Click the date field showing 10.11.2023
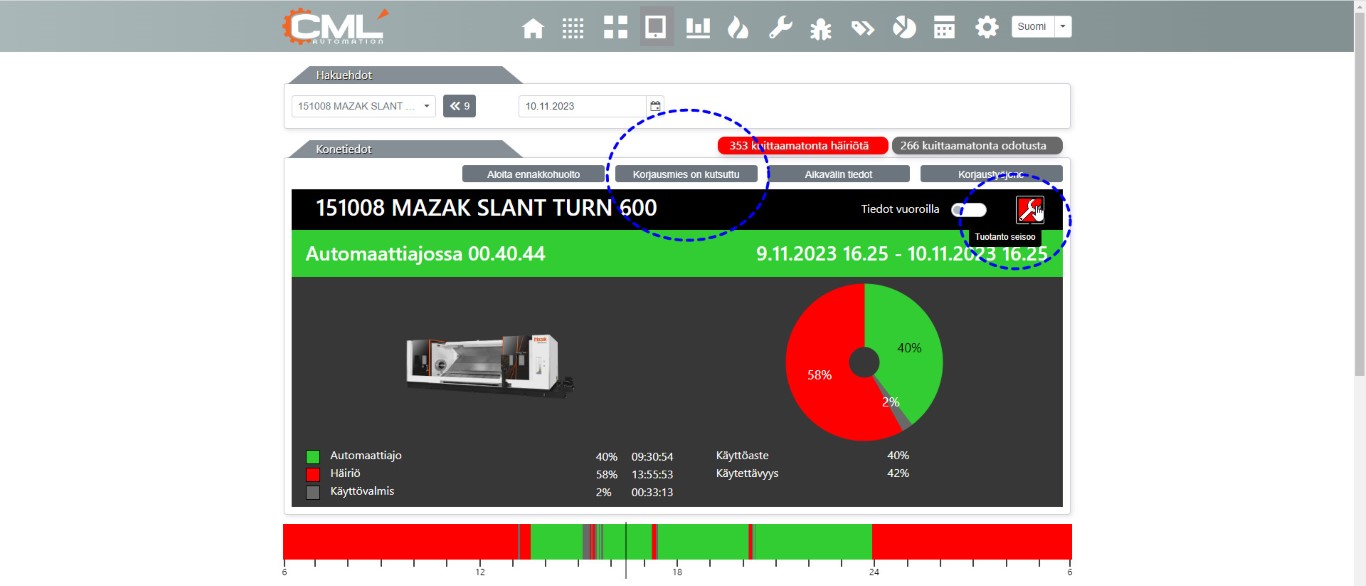Screen dimensions: 1366x586 [x=582, y=106]
